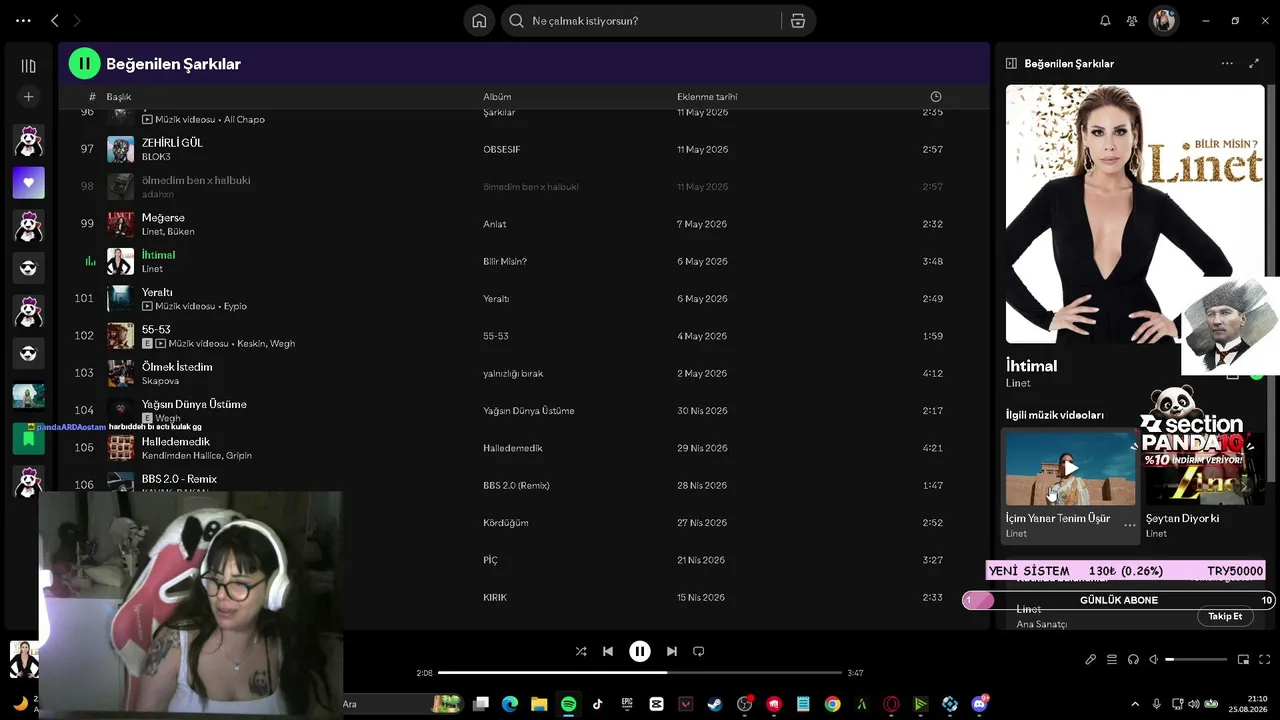This screenshot has height=720, width=1280.
Task: Open Google Chrome from the taskbar
Action: tap(832, 704)
